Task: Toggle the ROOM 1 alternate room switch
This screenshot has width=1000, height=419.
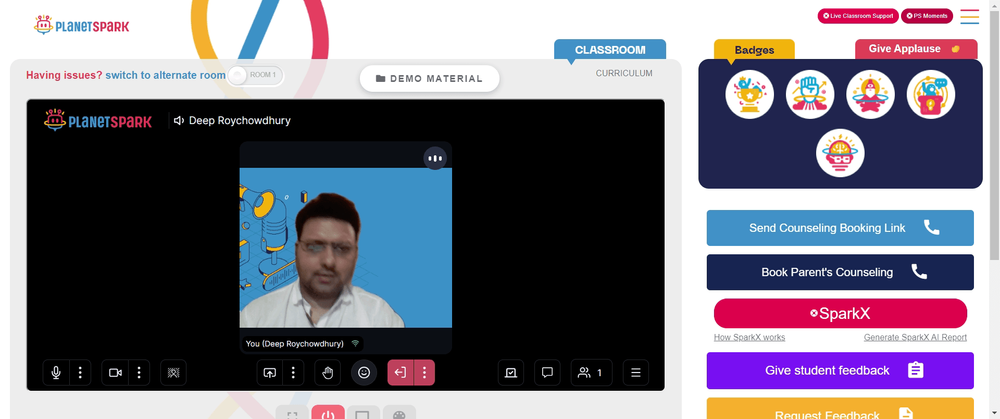Action: [x=255, y=75]
